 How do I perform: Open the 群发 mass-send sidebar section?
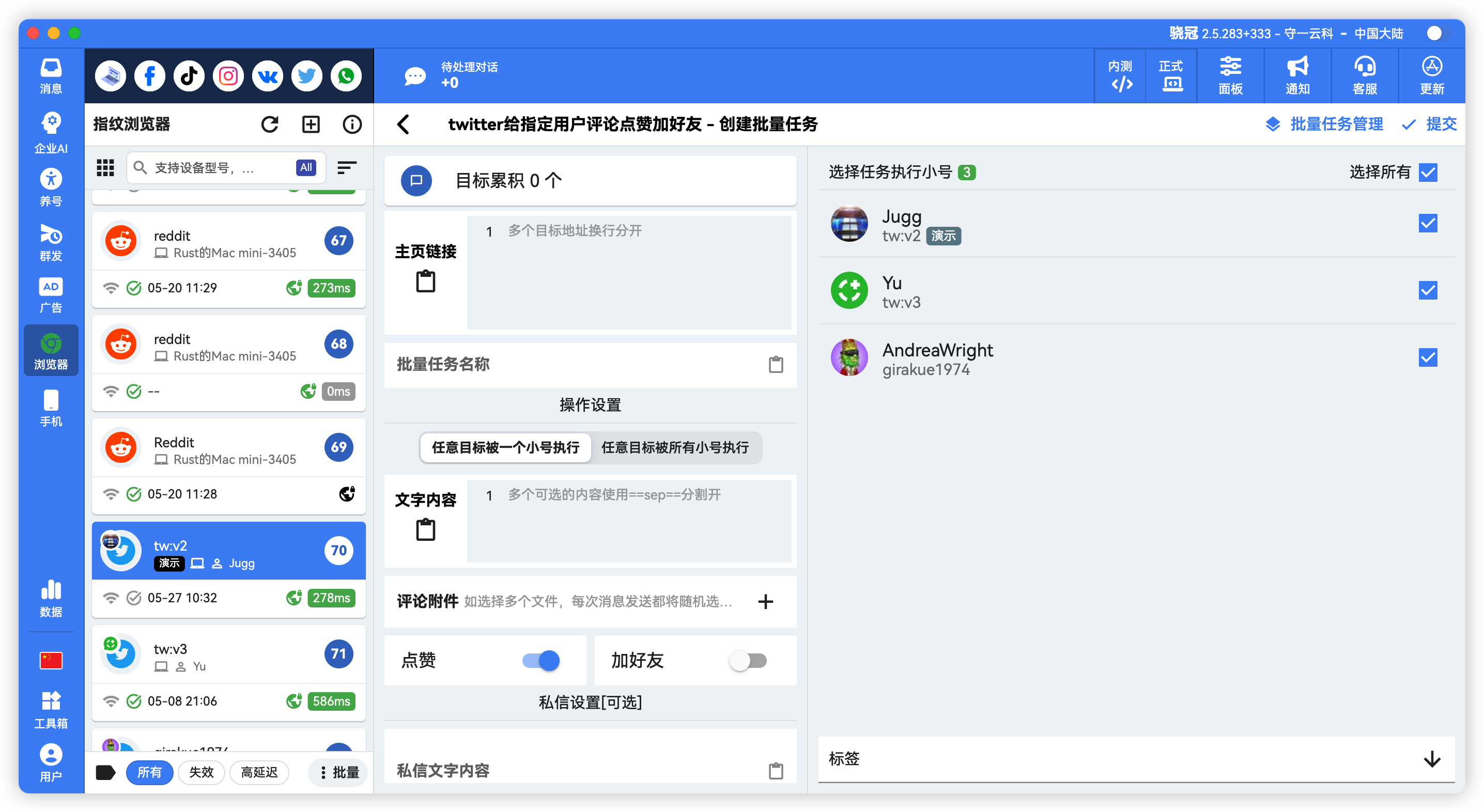[x=51, y=242]
